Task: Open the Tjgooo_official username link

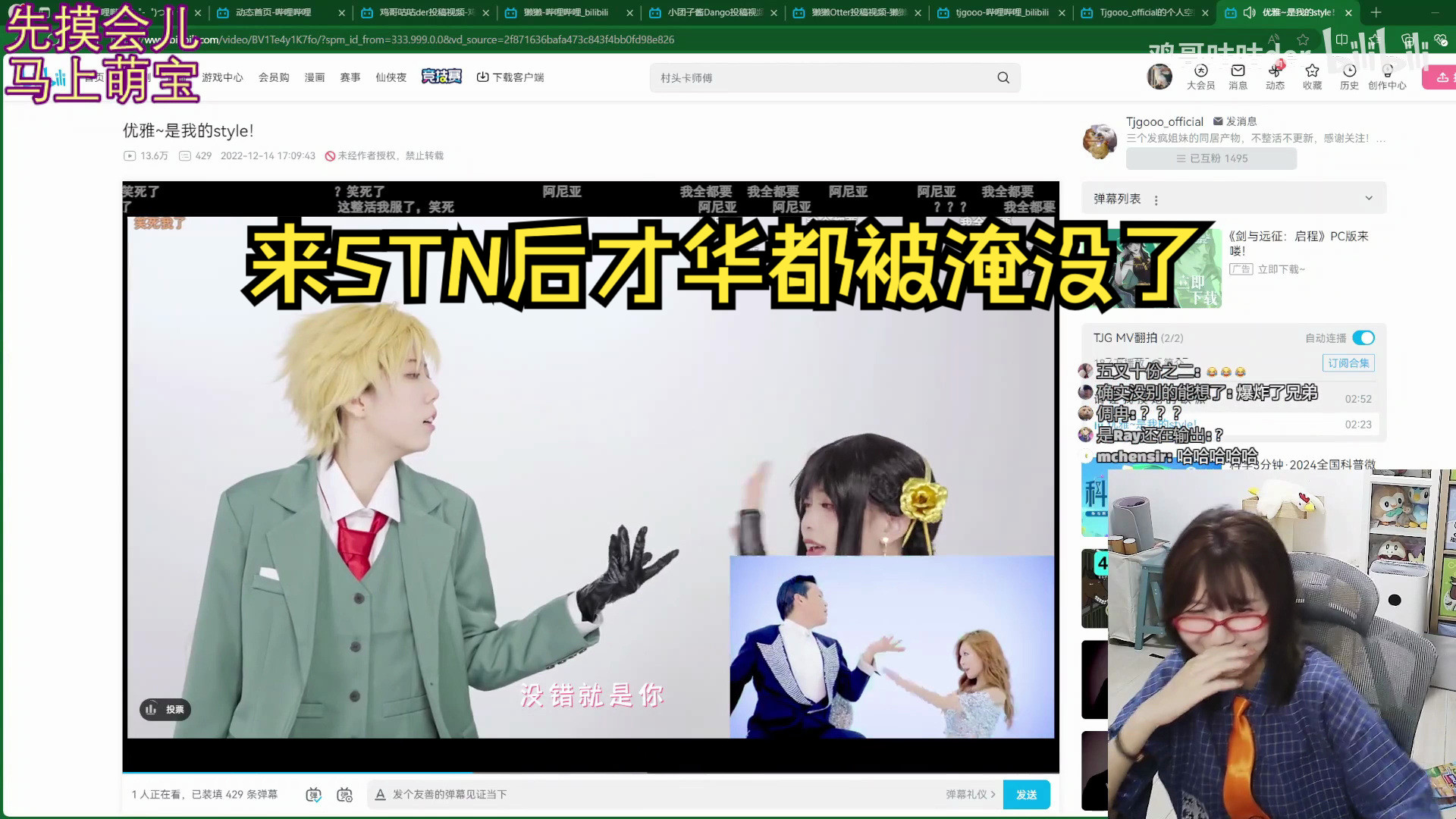Action: [1164, 121]
